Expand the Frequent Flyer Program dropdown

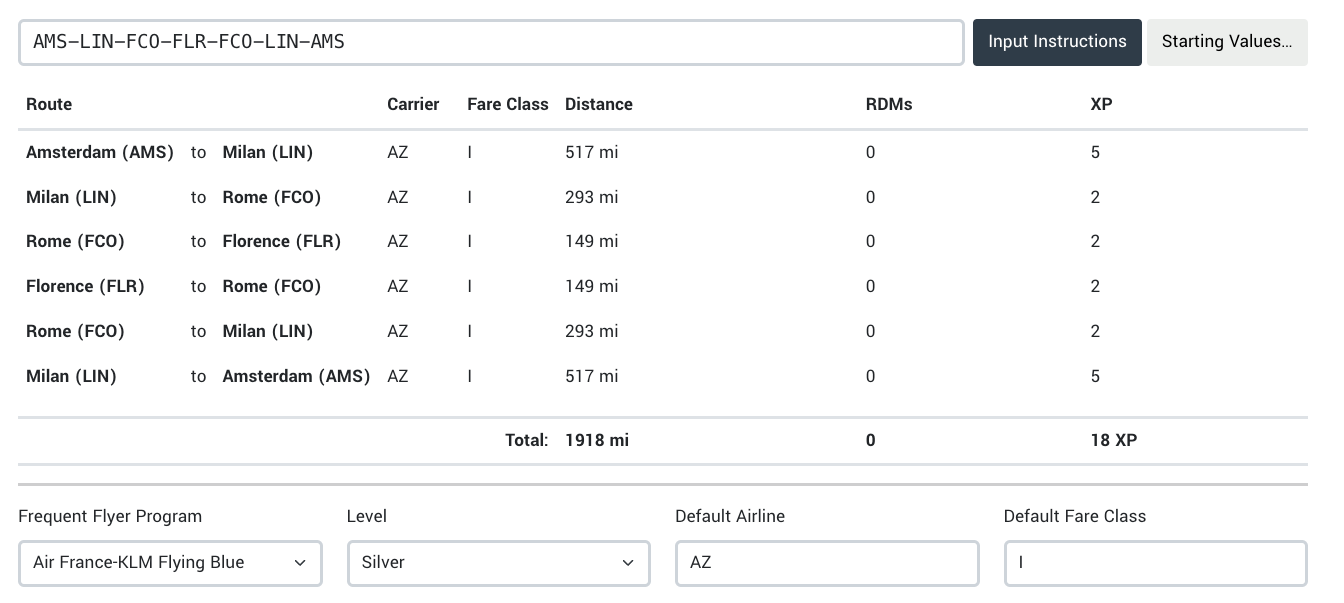tap(170, 563)
